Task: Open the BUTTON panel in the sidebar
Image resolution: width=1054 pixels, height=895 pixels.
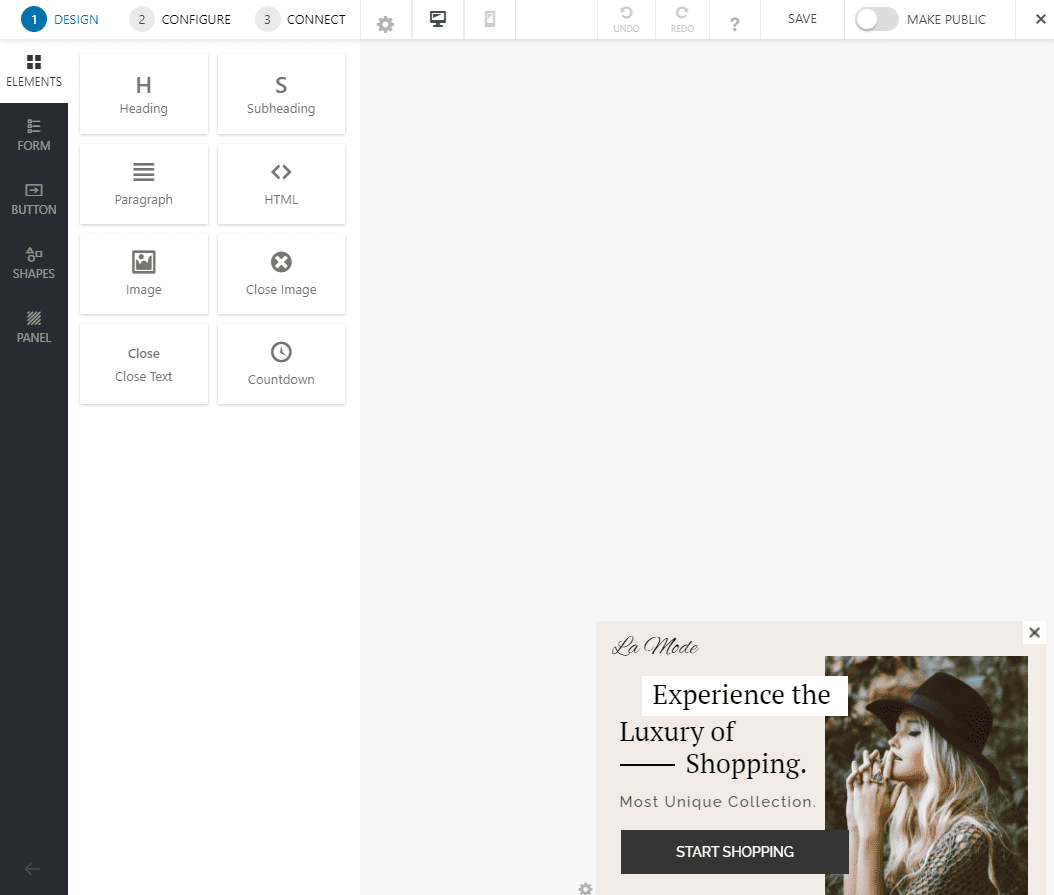Action: [34, 199]
